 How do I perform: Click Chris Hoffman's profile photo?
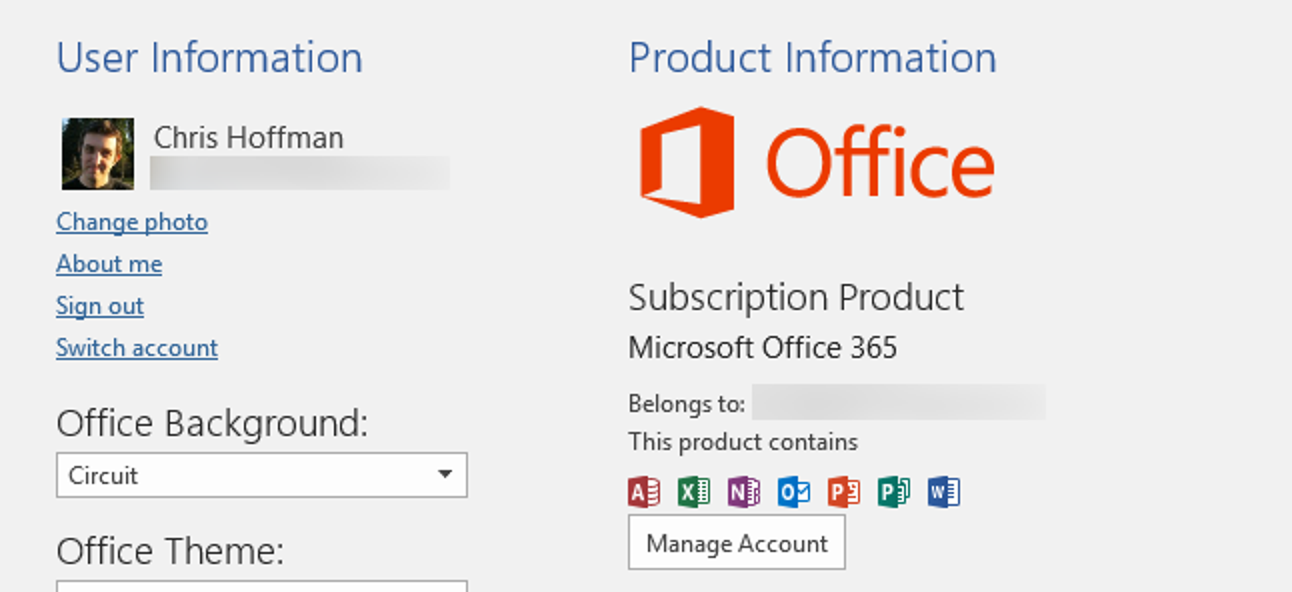click(98, 154)
